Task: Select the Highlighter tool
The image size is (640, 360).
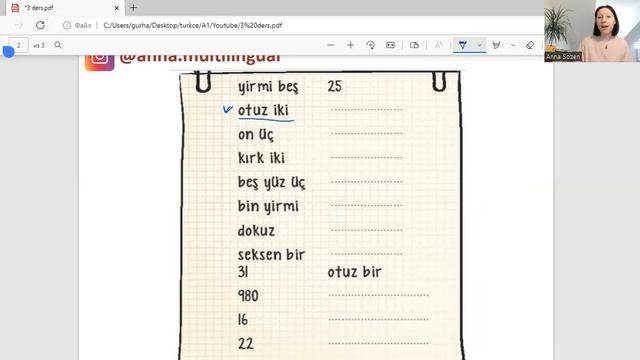Action: (496, 45)
